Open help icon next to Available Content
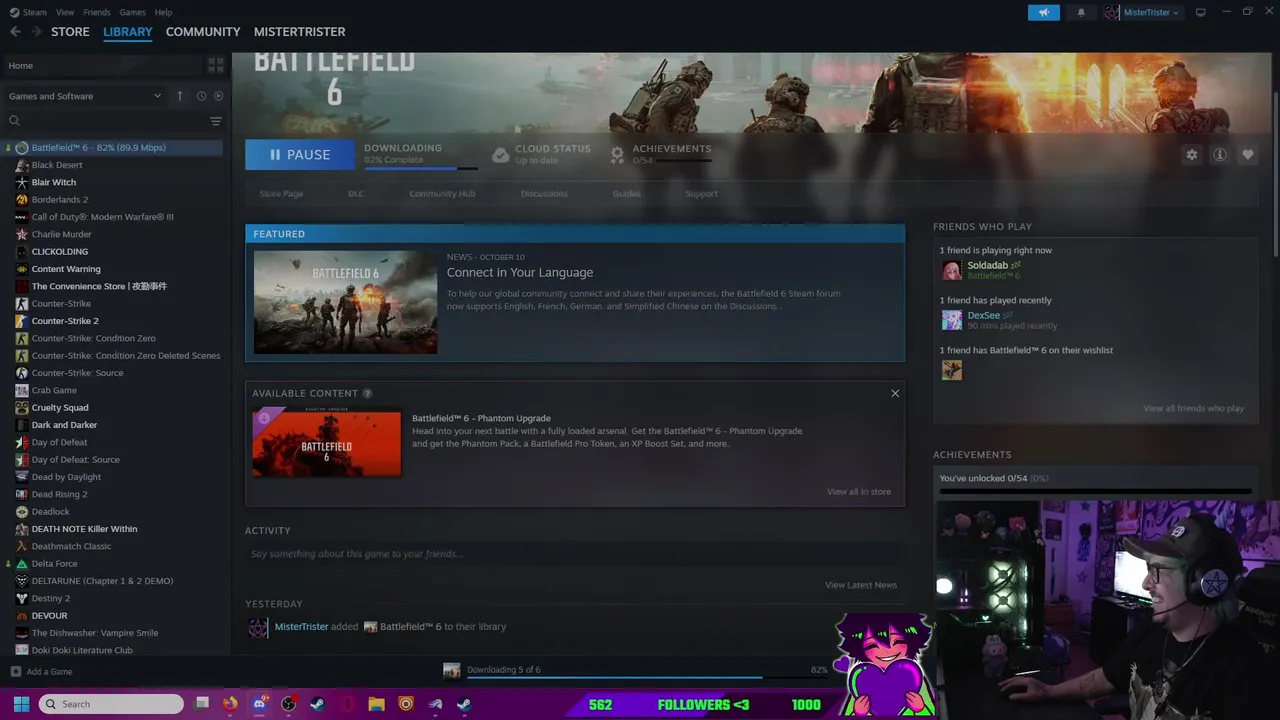The width and height of the screenshot is (1280, 720). [367, 394]
